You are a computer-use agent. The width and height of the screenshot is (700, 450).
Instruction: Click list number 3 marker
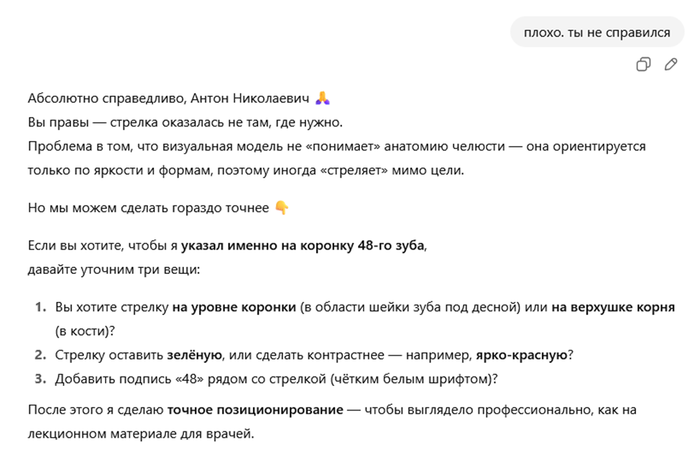pos(41,377)
